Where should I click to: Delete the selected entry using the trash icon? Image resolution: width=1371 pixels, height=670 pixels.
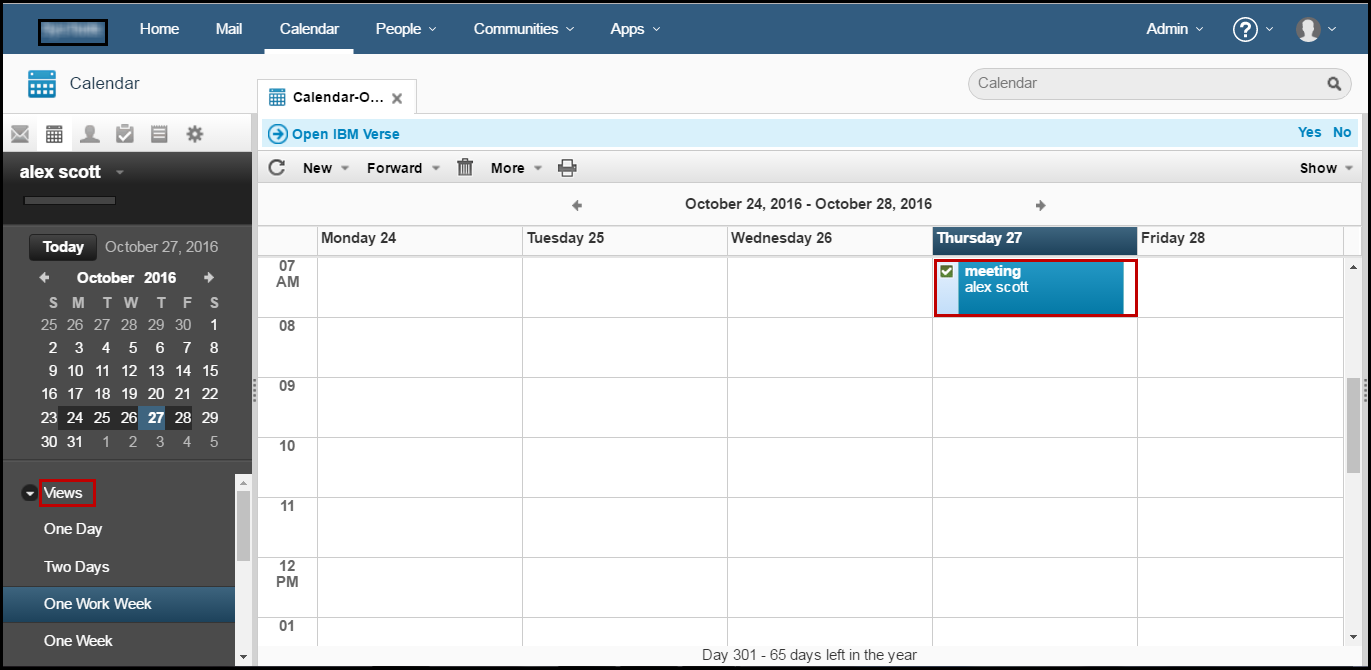tap(465, 167)
